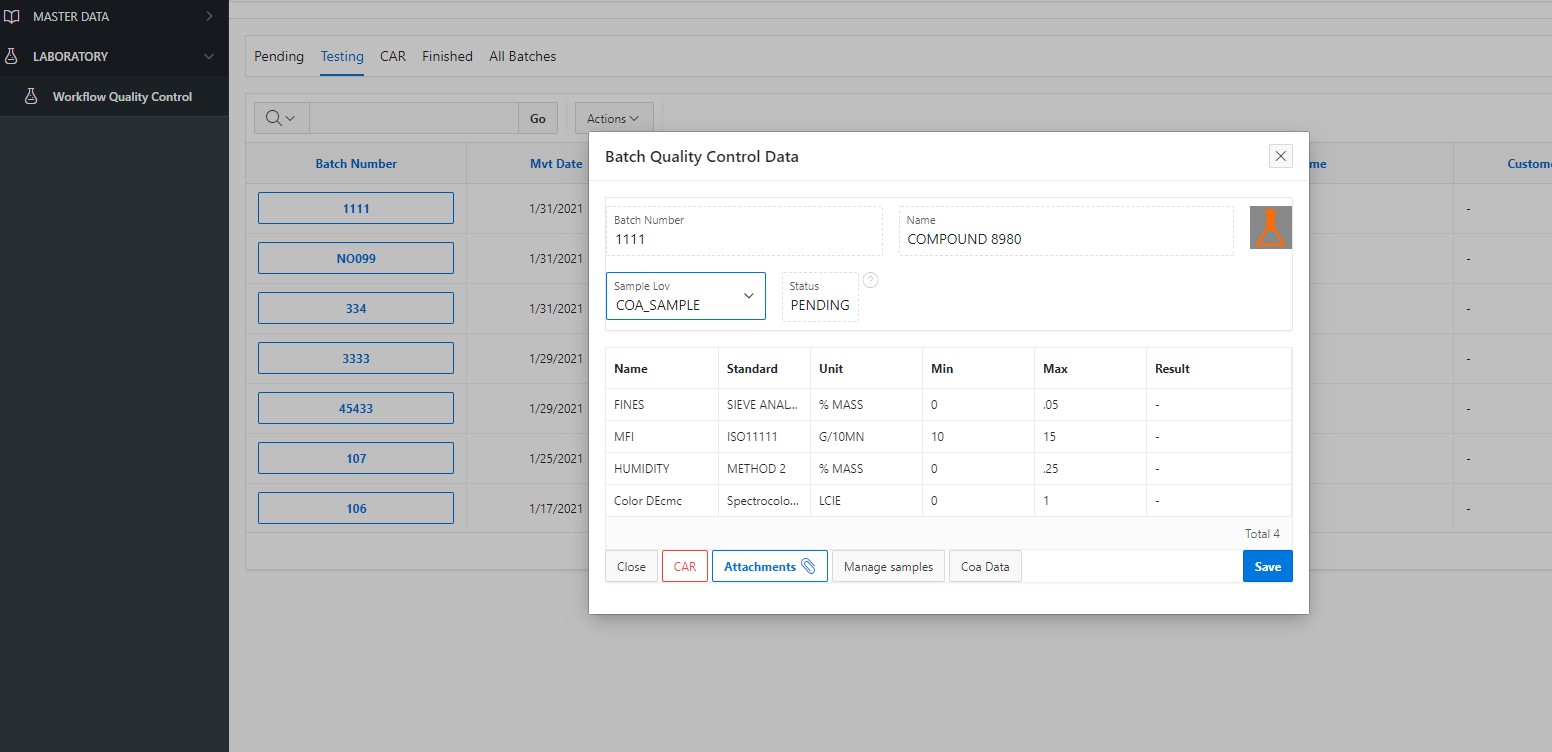
Task: Click the Manage samples button
Action: (x=888, y=566)
